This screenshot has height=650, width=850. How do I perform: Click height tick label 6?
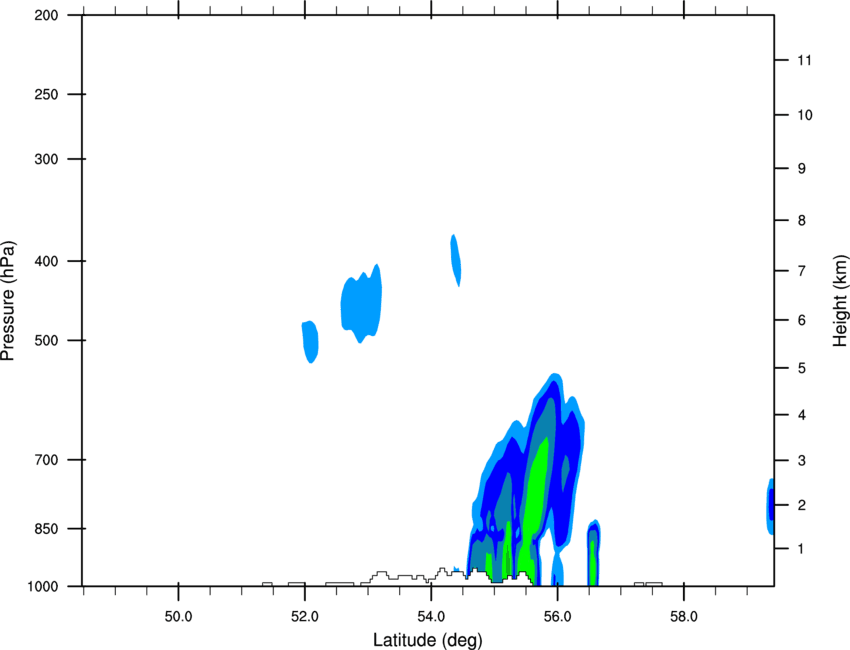click(802, 320)
